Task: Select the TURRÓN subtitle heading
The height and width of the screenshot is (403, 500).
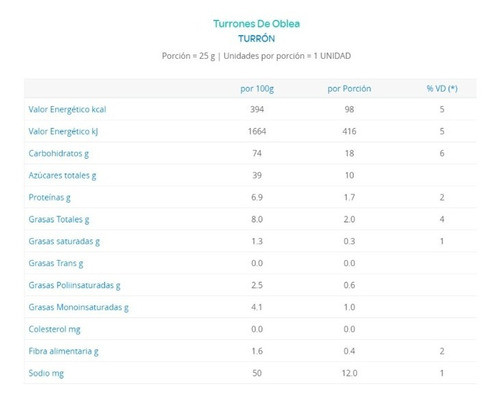Action: click(x=256, y=39)
